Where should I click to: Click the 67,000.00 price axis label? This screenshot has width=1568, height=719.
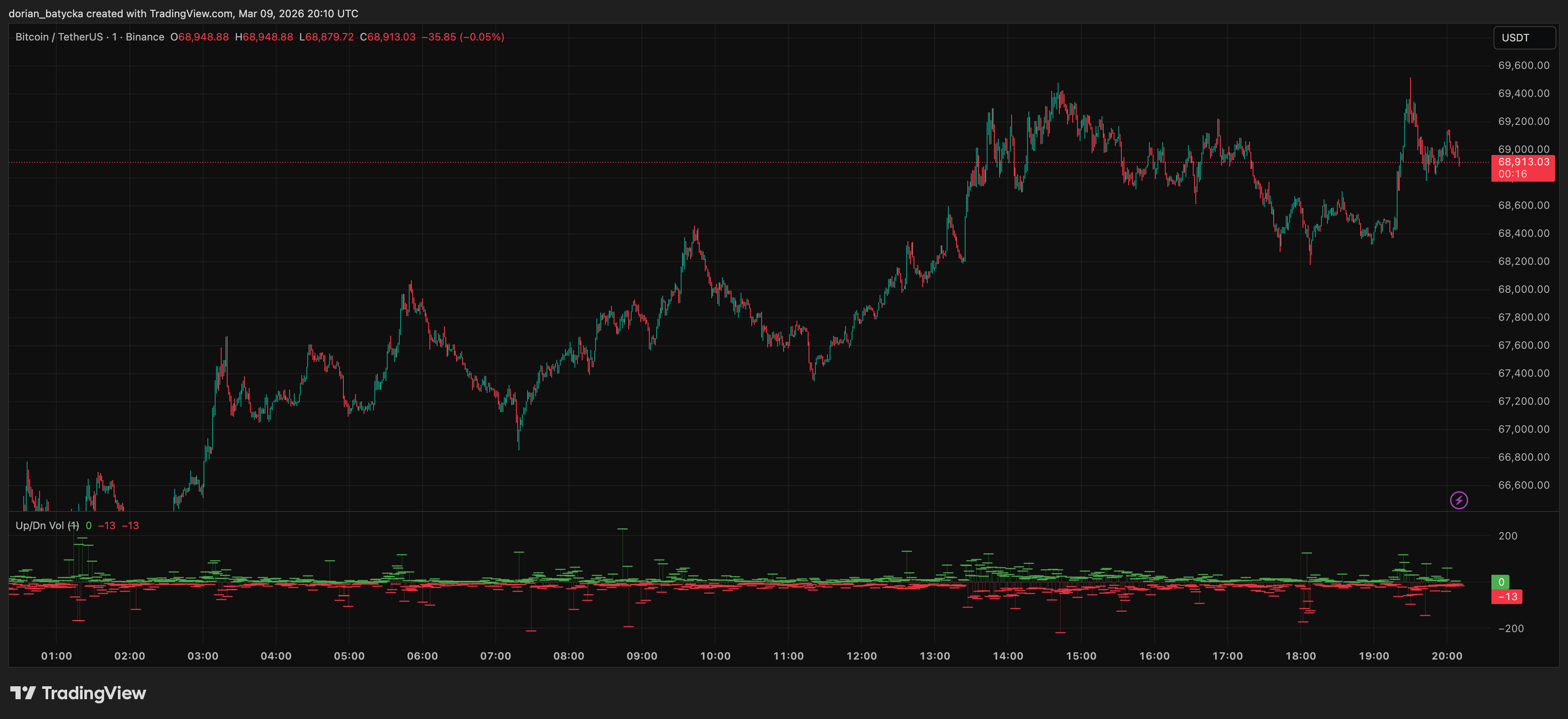click(1524, 430)
